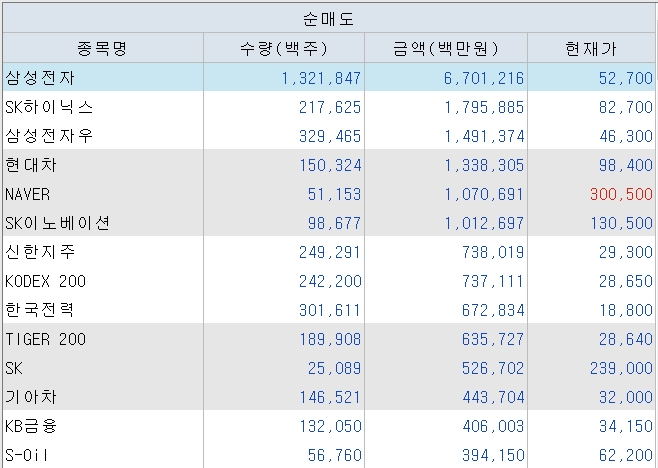Image resolution: width=658 pixels, height=468 pixels.
Task: Click current price 239,000
Action: click(621, 369)
